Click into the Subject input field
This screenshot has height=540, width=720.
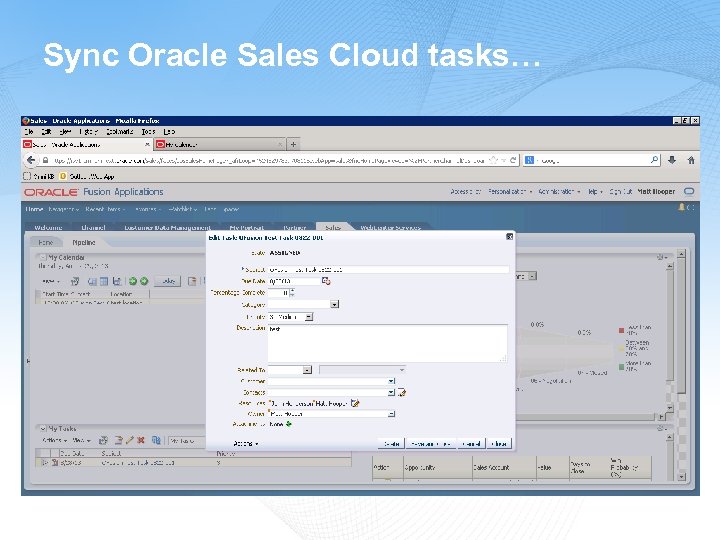click(x=388, y=270)
